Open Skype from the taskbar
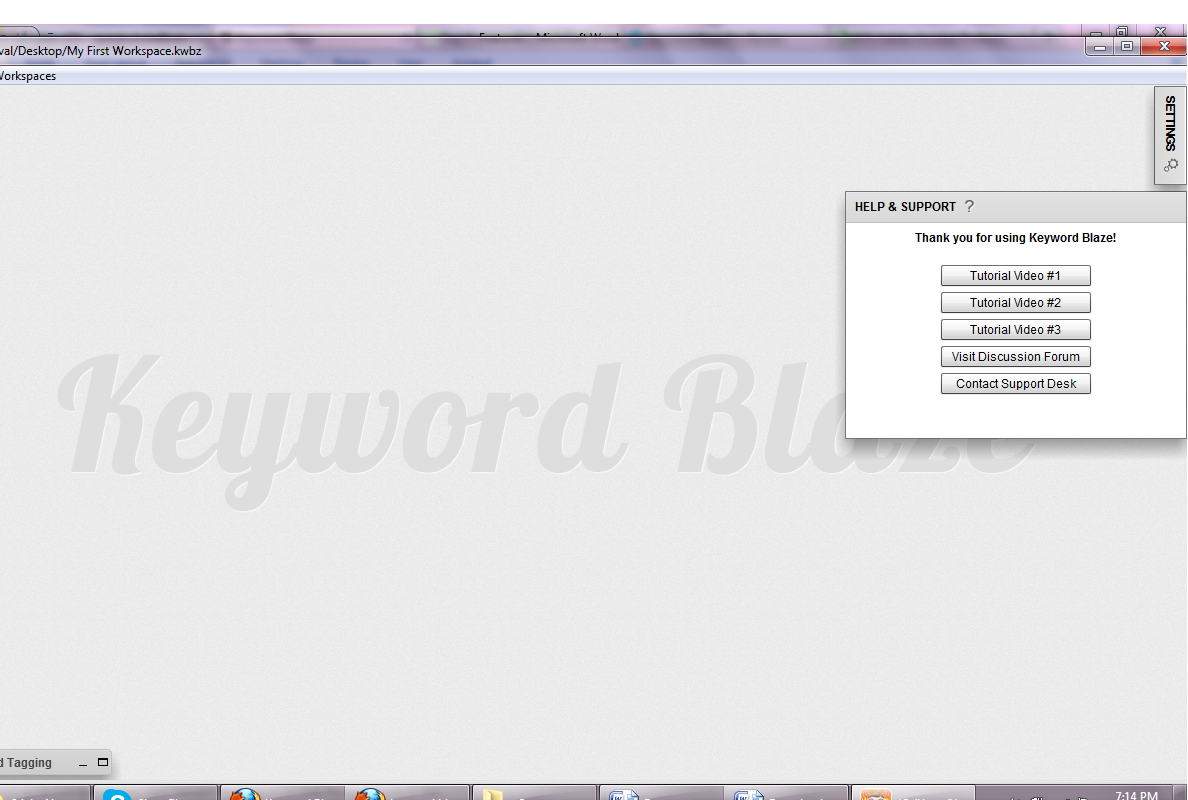 [x=155, y=792]
